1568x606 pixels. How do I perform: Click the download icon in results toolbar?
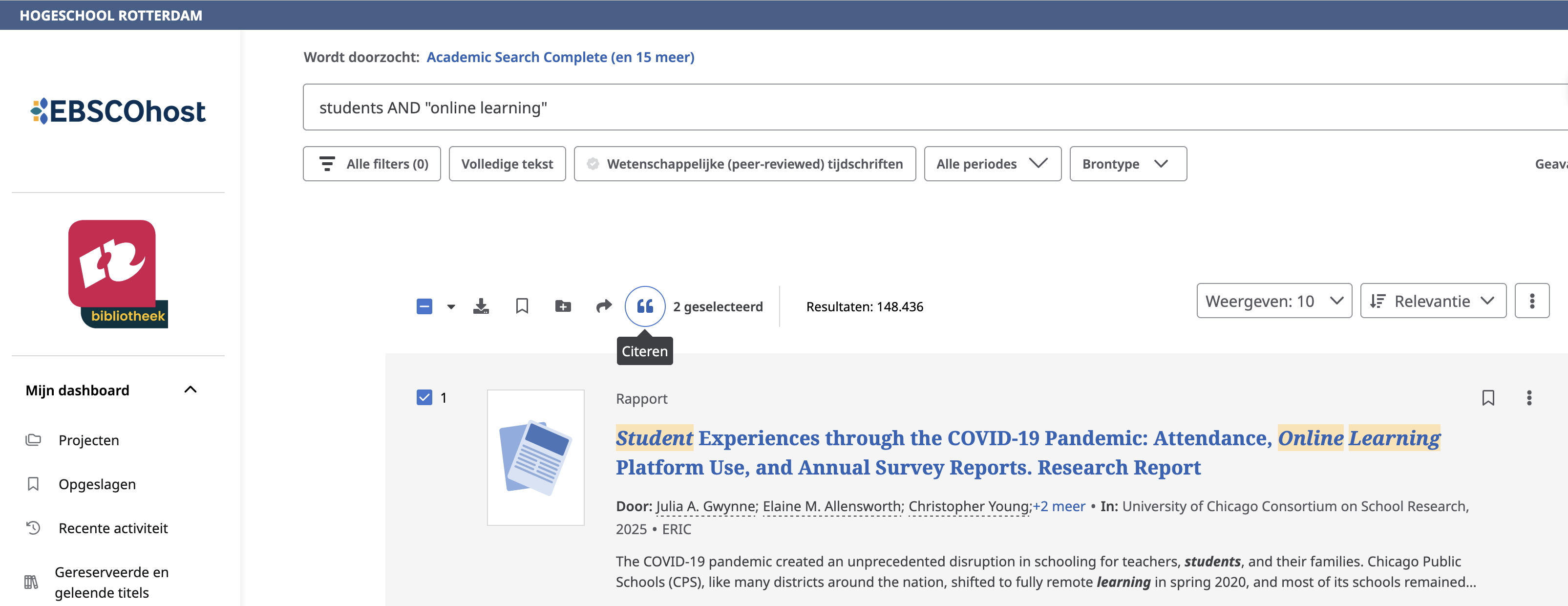(x=481, y=306)
